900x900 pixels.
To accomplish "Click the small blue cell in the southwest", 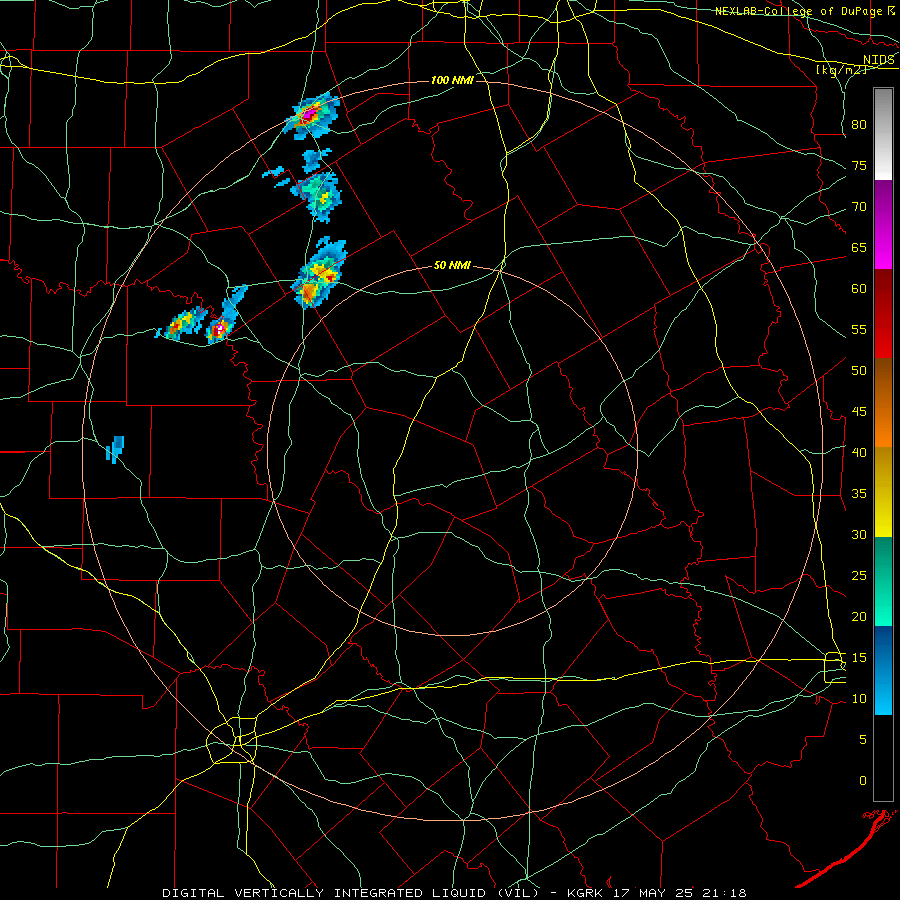I will [115, 449].
